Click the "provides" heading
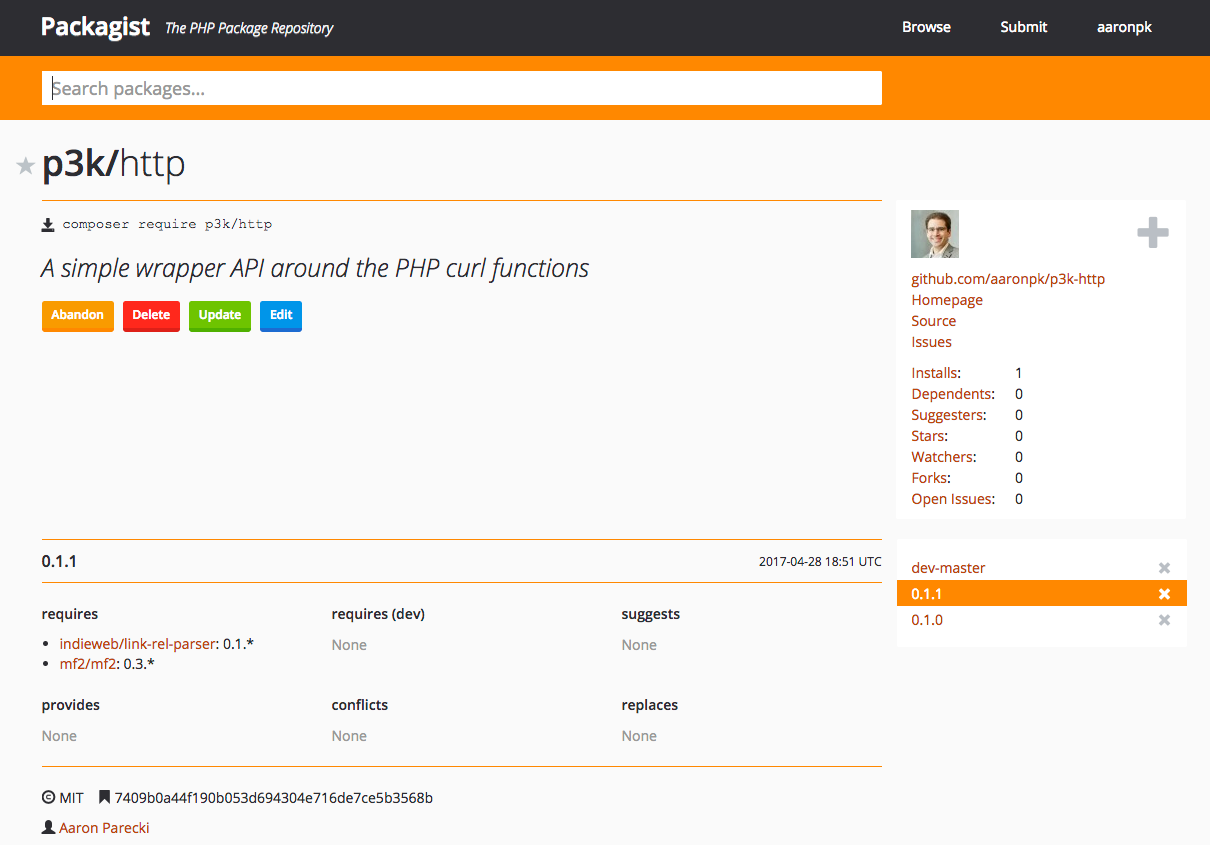Image resolution: width=1210 pixels, height=845 pixels. (71, 705)
